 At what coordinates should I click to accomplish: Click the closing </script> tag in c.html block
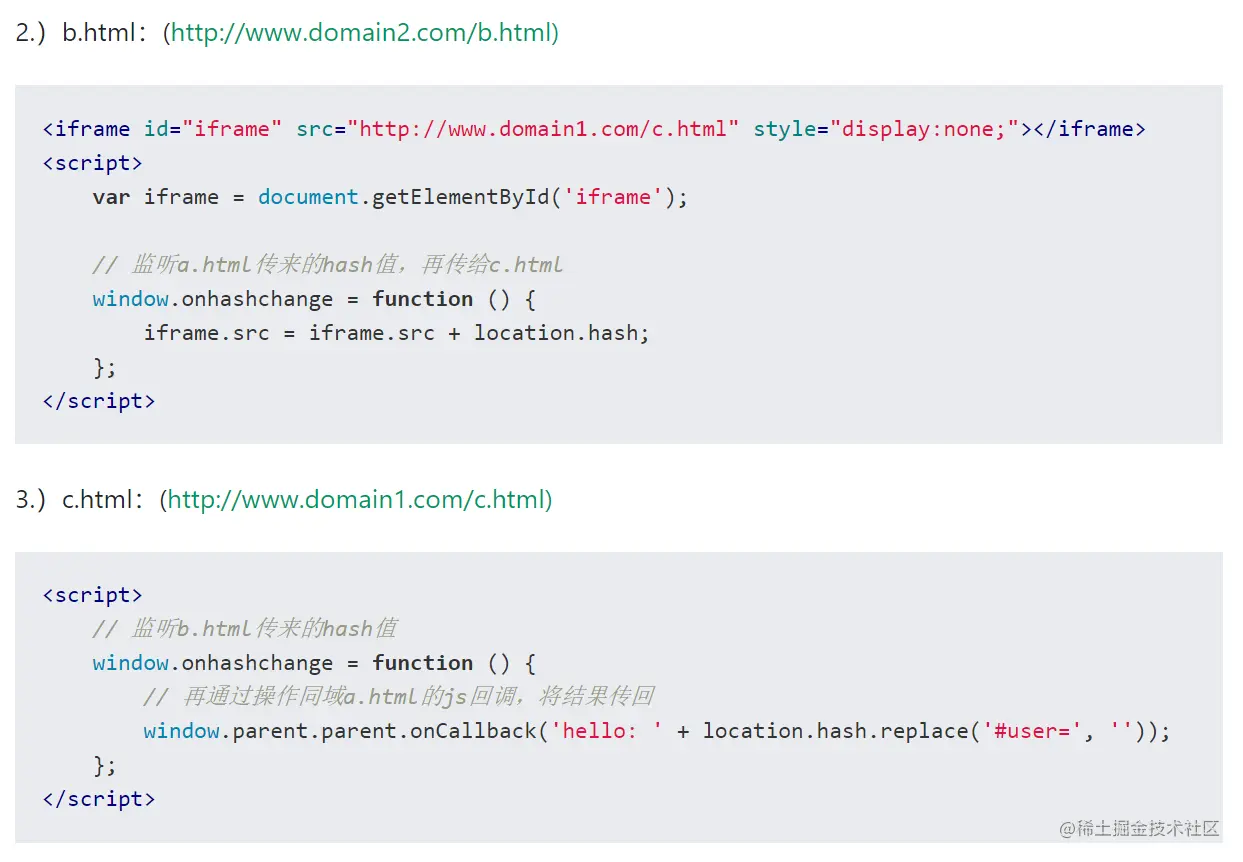[x=99, y=799]
